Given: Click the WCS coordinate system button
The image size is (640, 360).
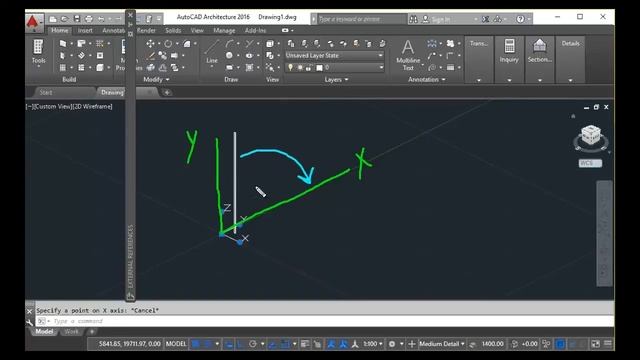Looking at the screenshot, I should (x=590, y=163).
